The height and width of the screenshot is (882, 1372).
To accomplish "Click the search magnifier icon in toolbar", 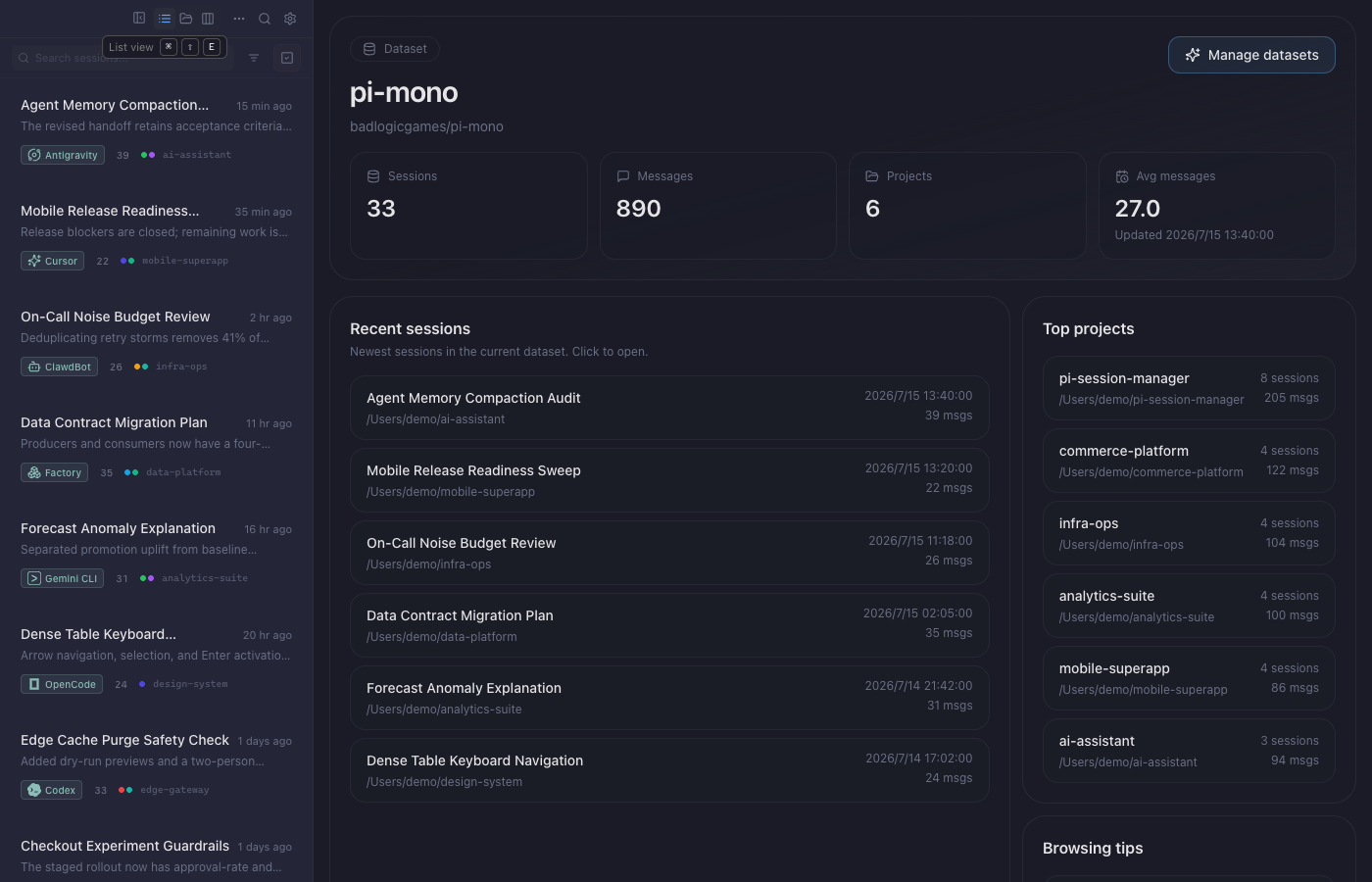I will coord(265,19).
